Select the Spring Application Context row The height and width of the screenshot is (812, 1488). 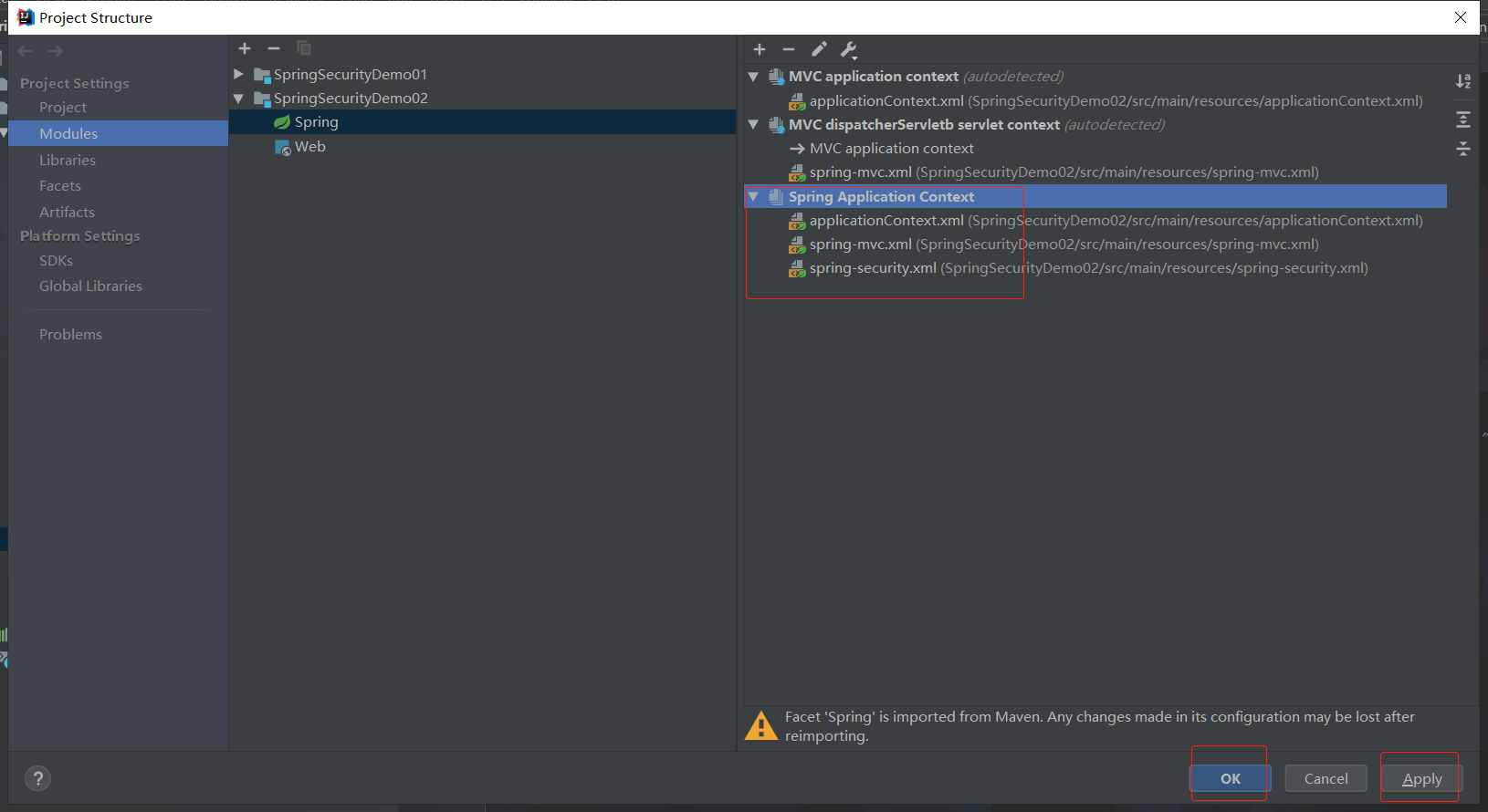[1095, 196]
